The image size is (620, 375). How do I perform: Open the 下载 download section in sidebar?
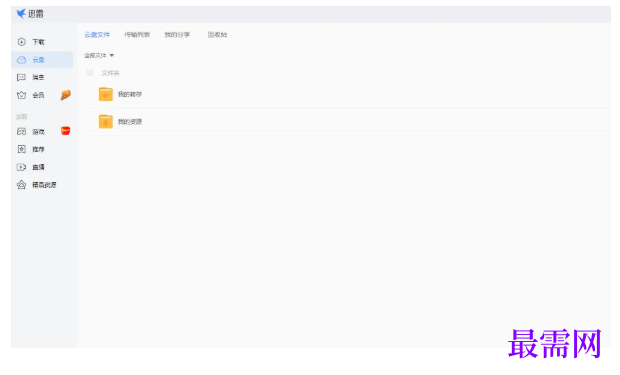coord(32,42)
